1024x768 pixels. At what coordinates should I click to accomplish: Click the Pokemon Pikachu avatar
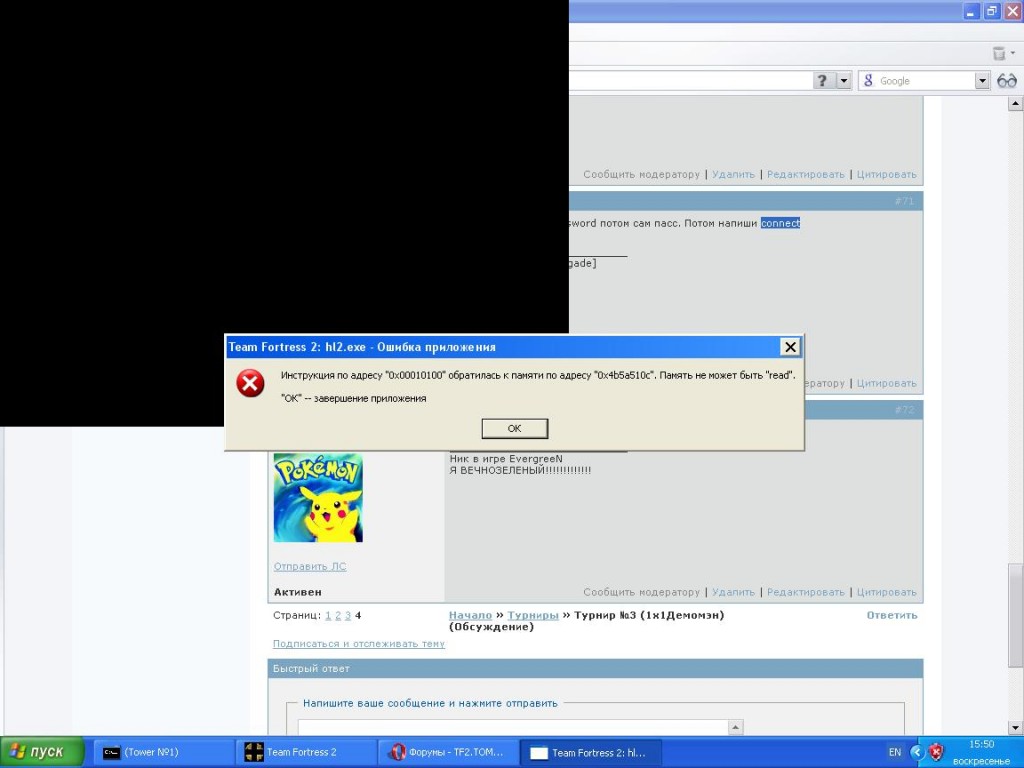pos(318,498)
